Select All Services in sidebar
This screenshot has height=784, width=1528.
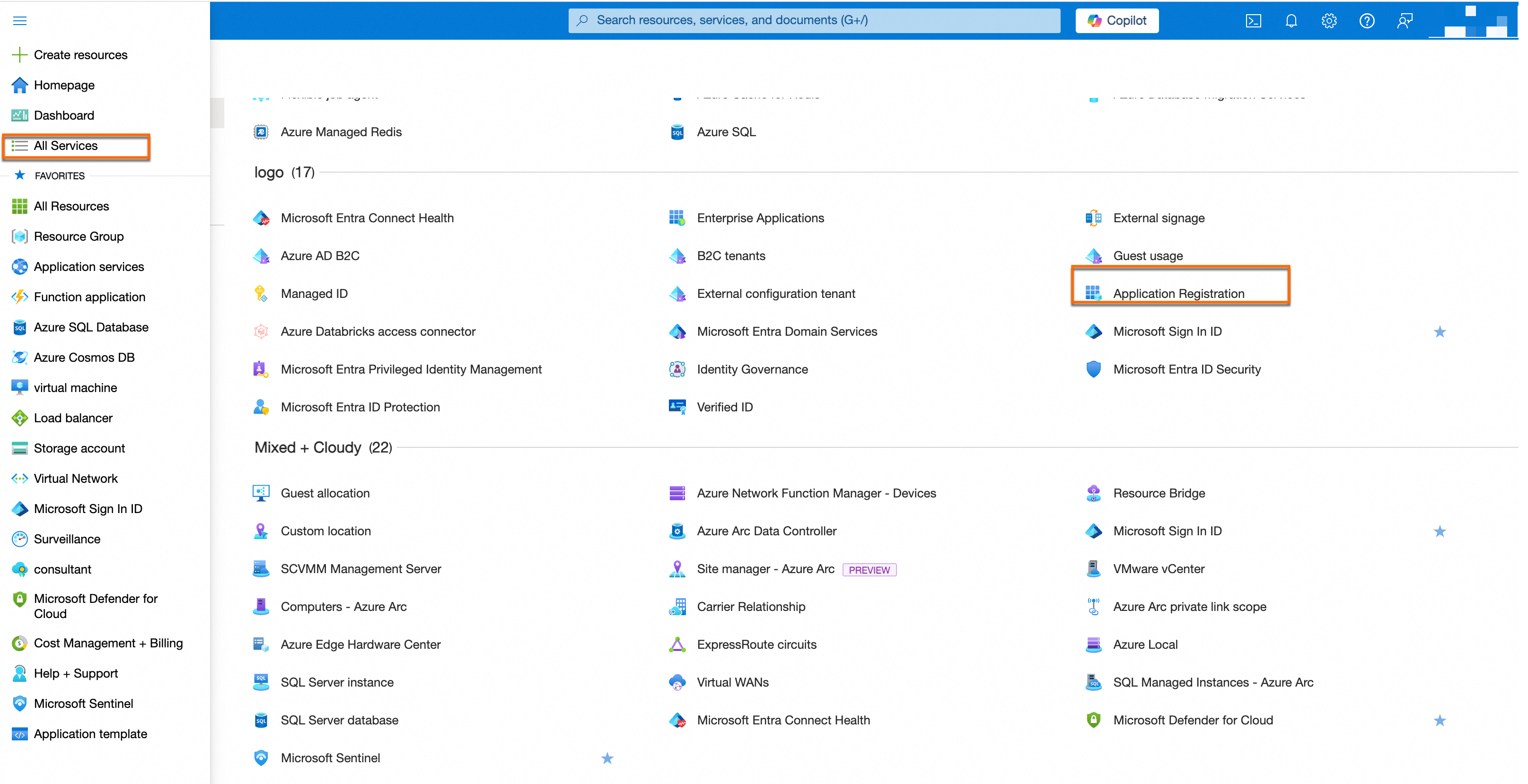(x=65, y=146)
